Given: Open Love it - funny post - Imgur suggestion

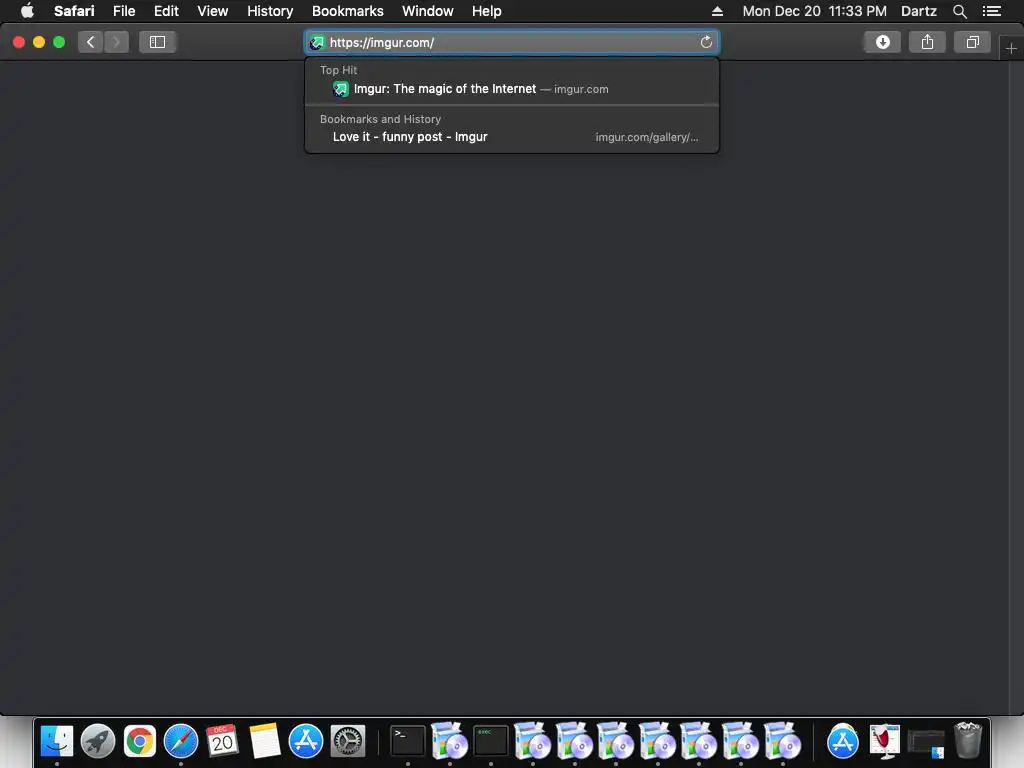Looking at the screenshot, I should pos(512,137).
